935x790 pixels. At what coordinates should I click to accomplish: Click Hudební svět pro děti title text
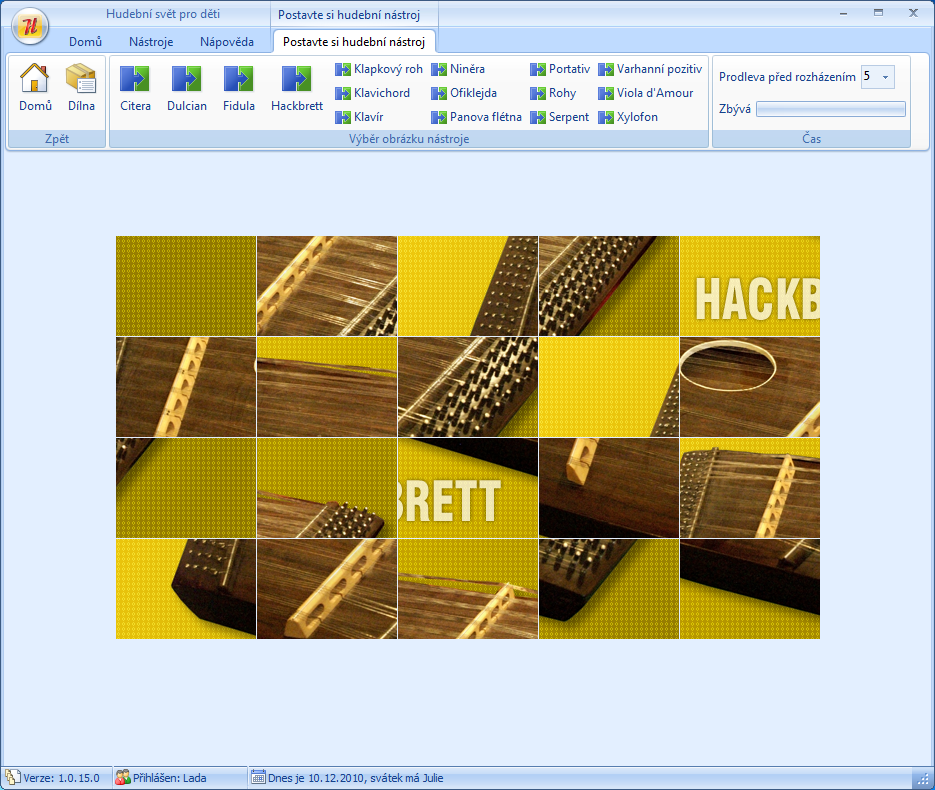(x=163, y=14)
